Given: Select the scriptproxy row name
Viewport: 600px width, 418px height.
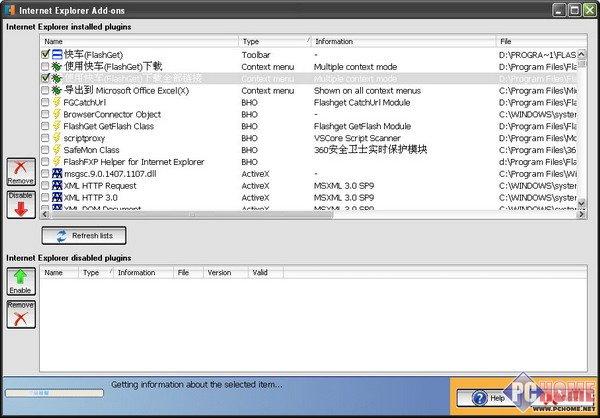Looking at the screenshot, I should point(84,138).
